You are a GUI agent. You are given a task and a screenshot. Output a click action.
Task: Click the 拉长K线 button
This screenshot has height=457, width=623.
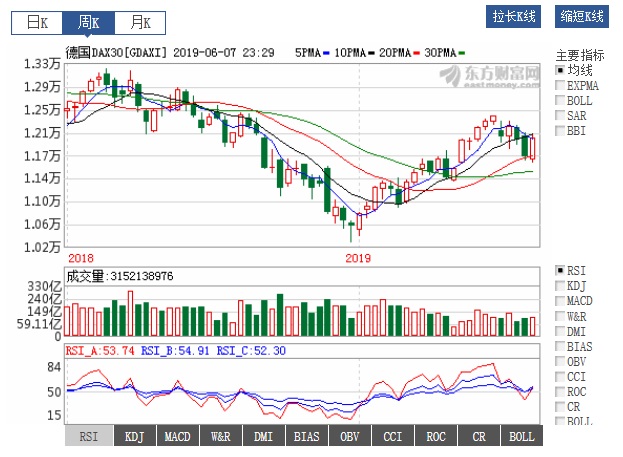[x=515, y=17]
